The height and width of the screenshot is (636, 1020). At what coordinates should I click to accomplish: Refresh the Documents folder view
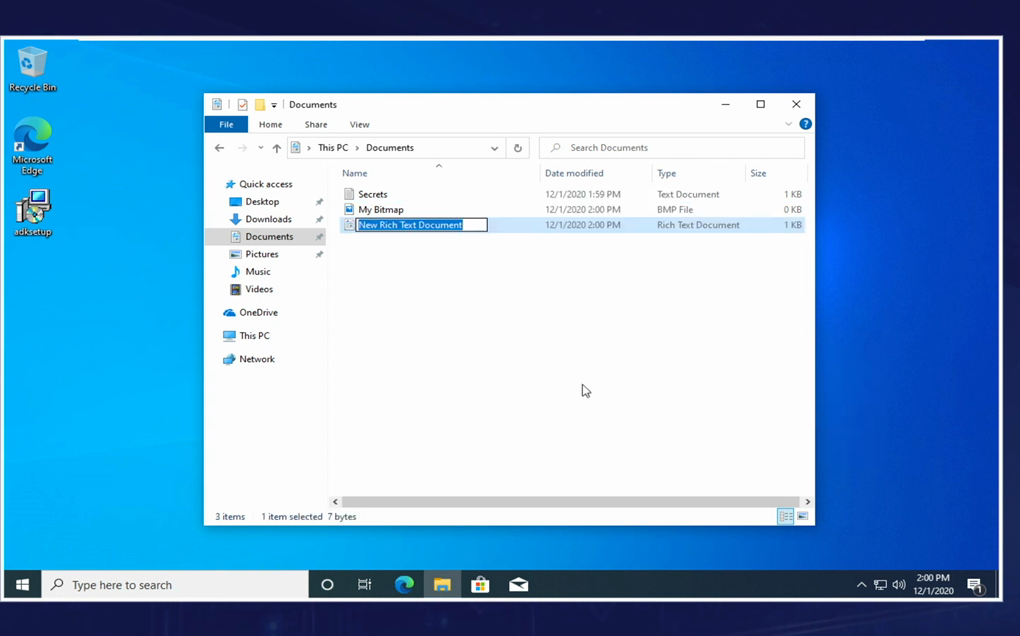click(518, 148)
